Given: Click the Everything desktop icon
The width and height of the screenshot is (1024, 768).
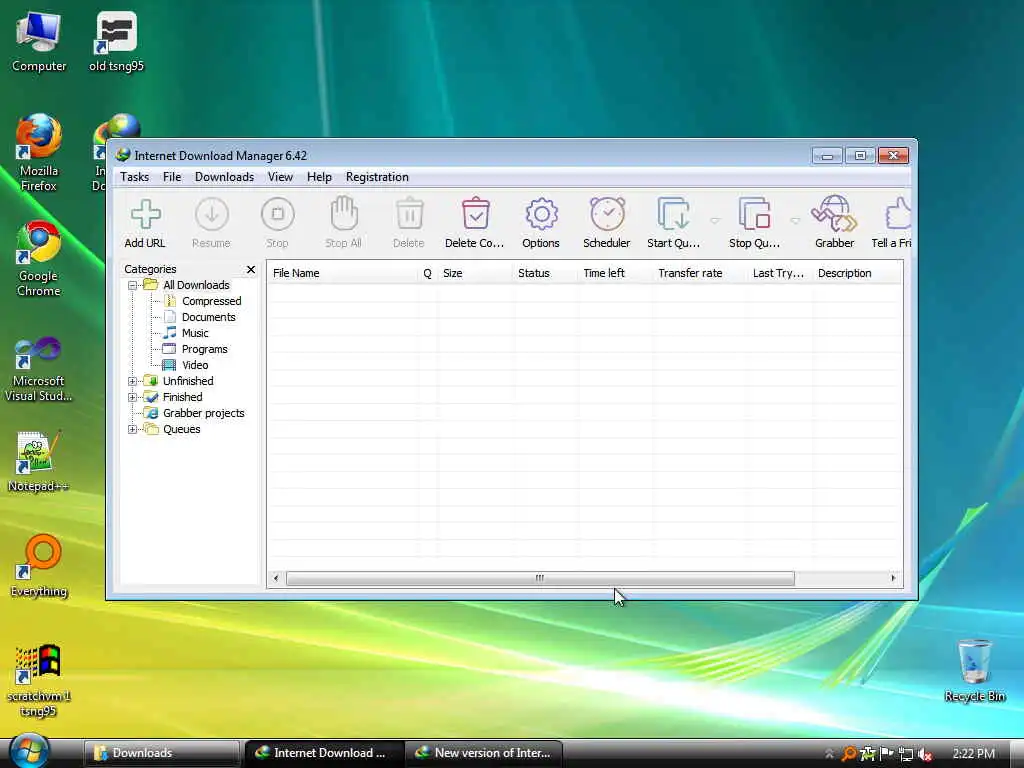Looking at the screenshot, I should [x=39, y=566].
